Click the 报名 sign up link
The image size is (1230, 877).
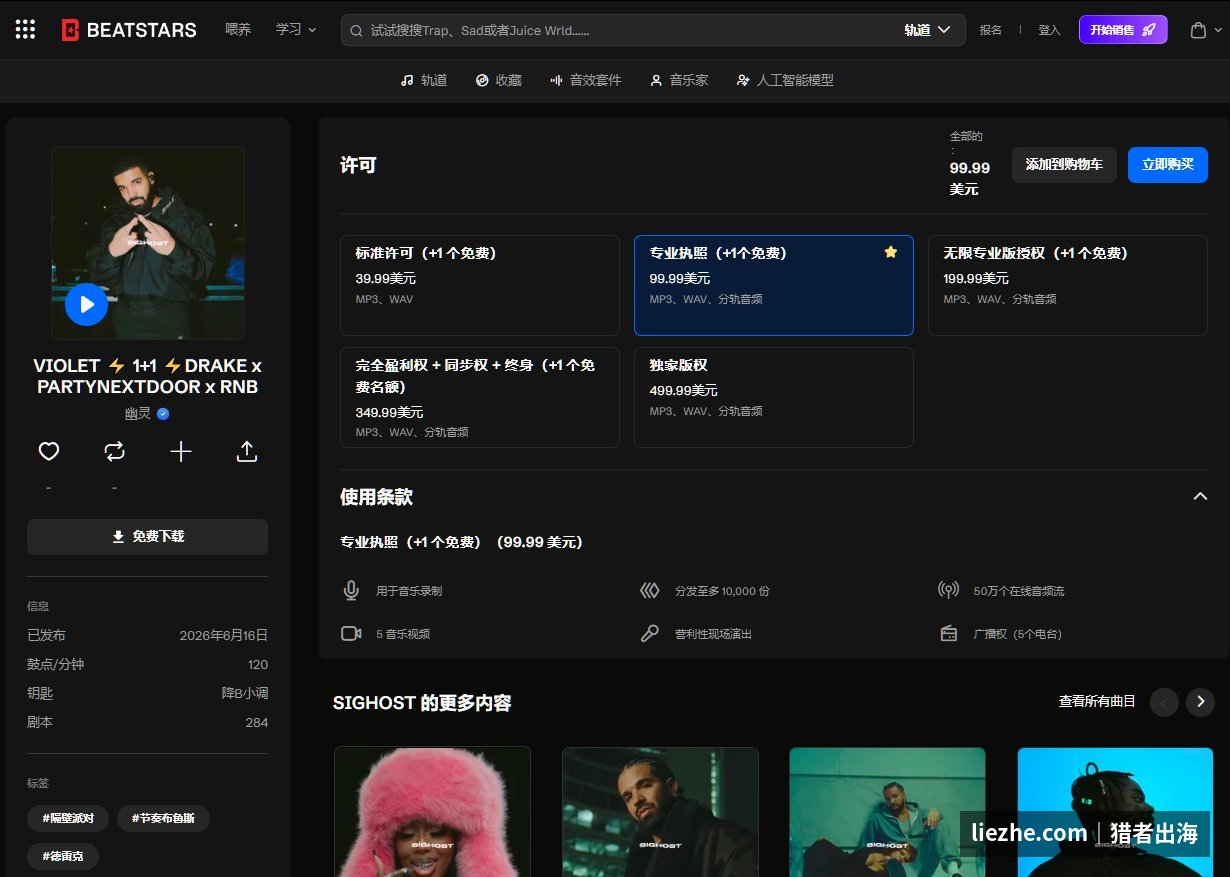coord(990,30)
